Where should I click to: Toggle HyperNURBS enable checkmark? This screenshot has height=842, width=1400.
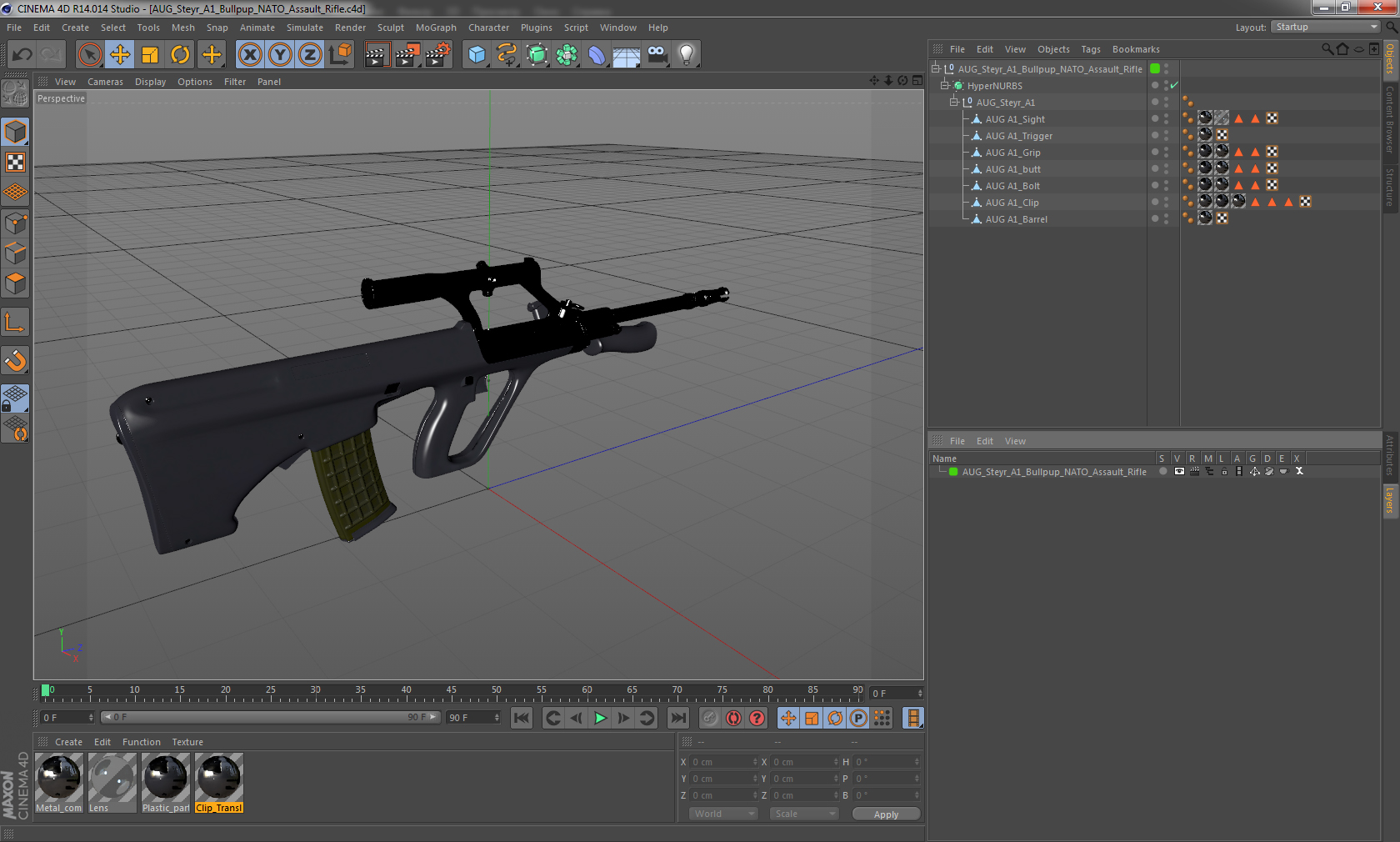(1174, 85)
